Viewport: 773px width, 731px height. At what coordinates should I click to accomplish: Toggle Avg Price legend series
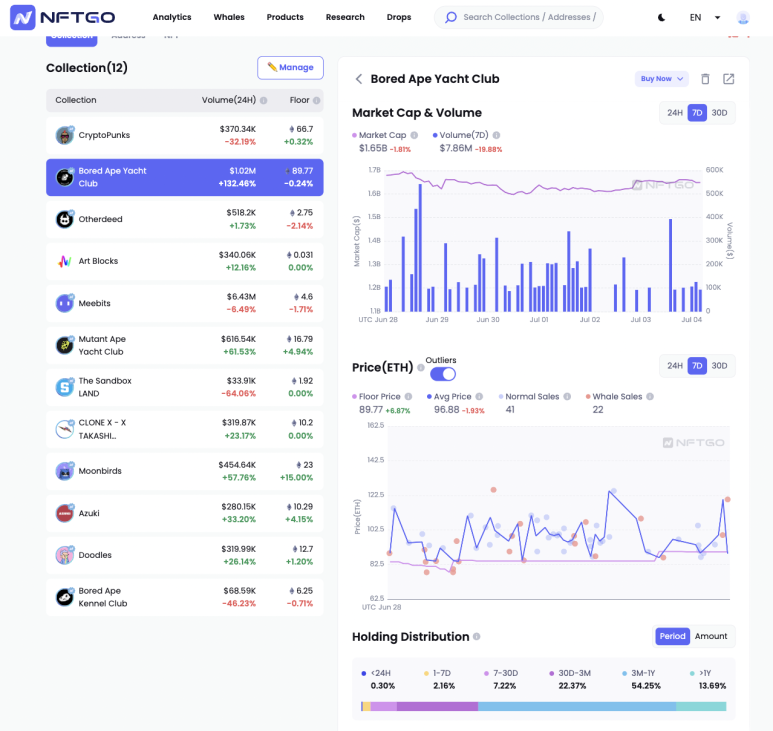(x=449, y=396)
